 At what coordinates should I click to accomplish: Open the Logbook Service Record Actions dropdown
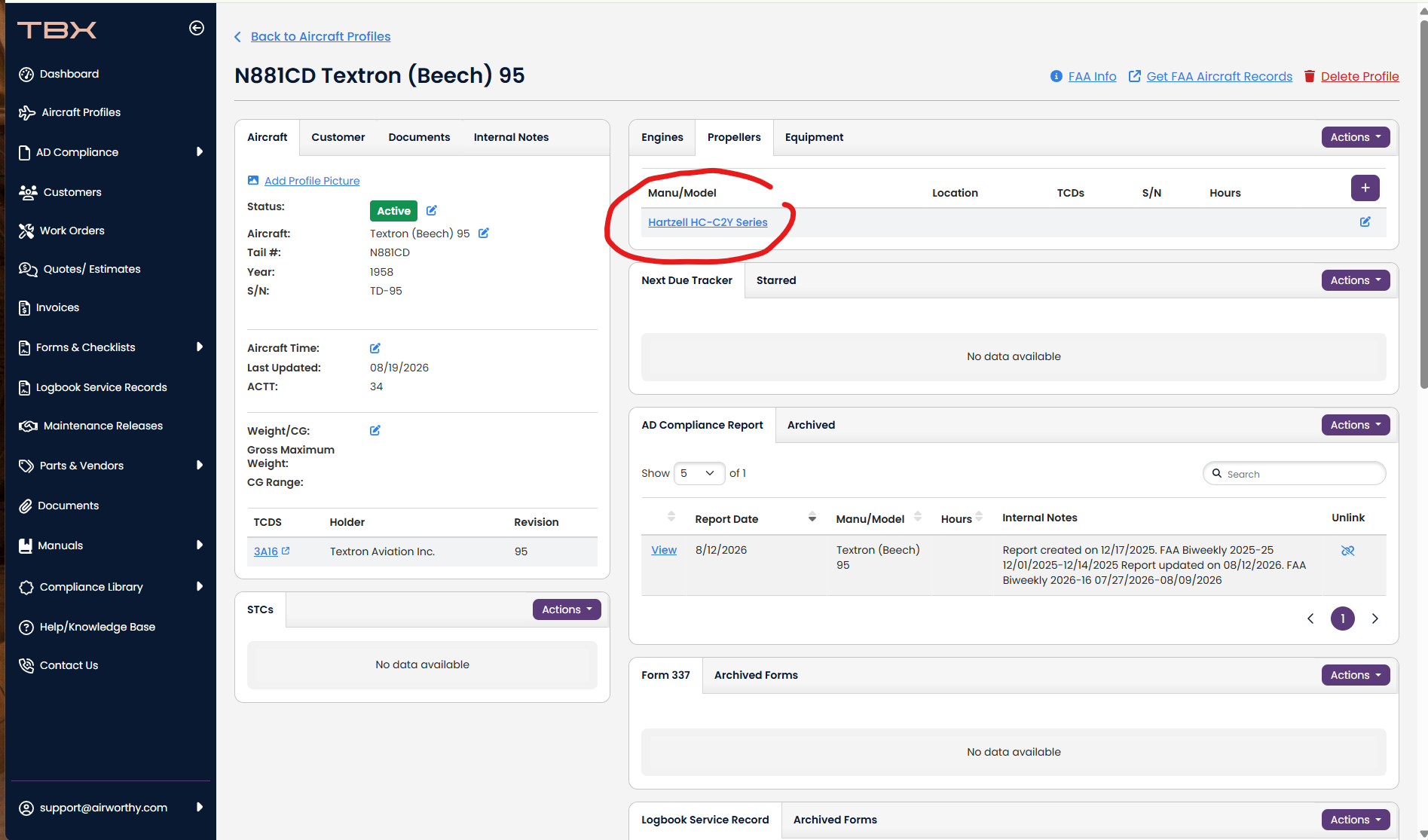pos(1356,820)
